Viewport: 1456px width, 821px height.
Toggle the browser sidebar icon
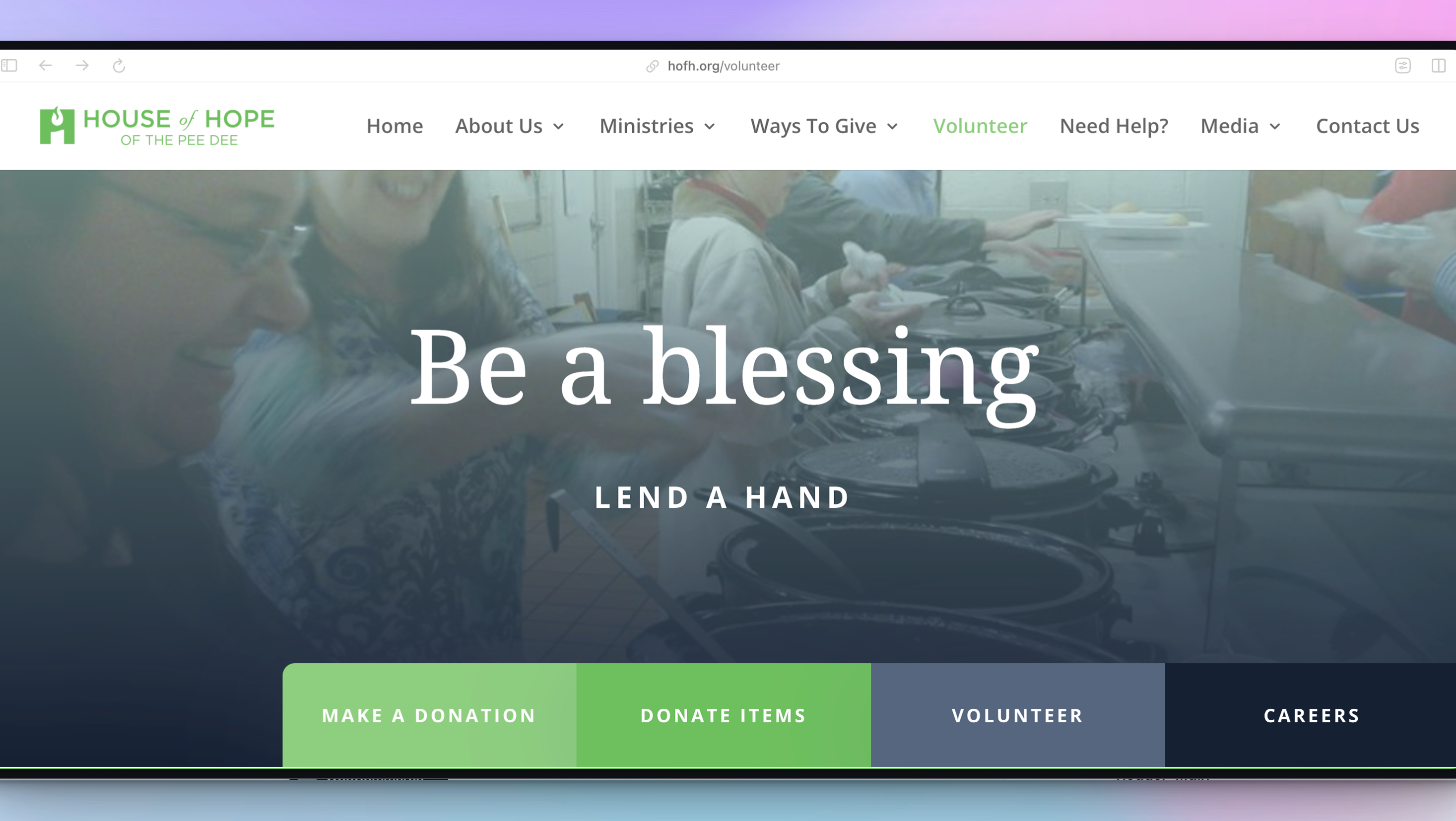pos(9,66)
